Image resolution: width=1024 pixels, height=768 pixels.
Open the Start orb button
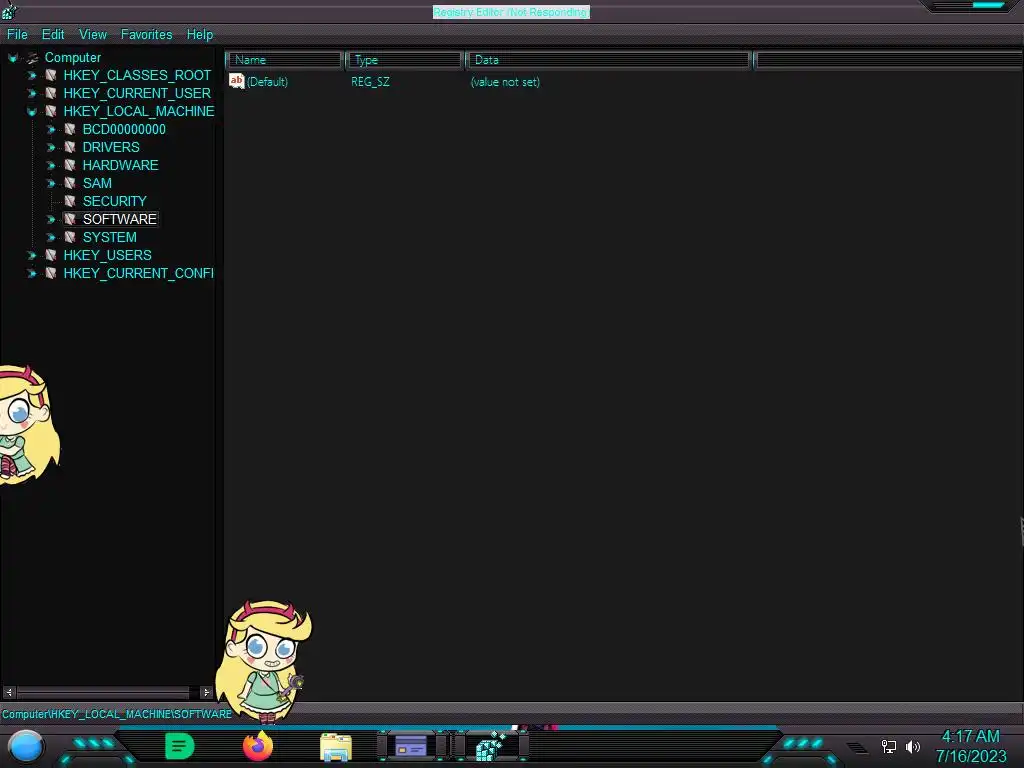click(26, 746)
